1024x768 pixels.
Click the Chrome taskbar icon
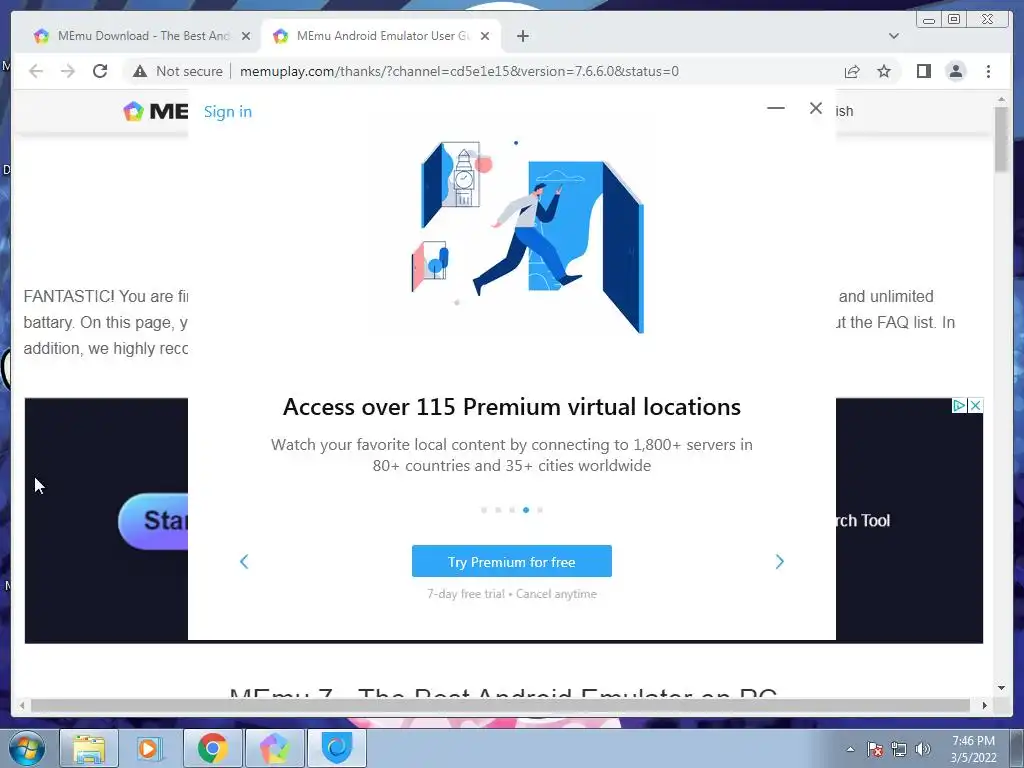[x=212, y=748]
